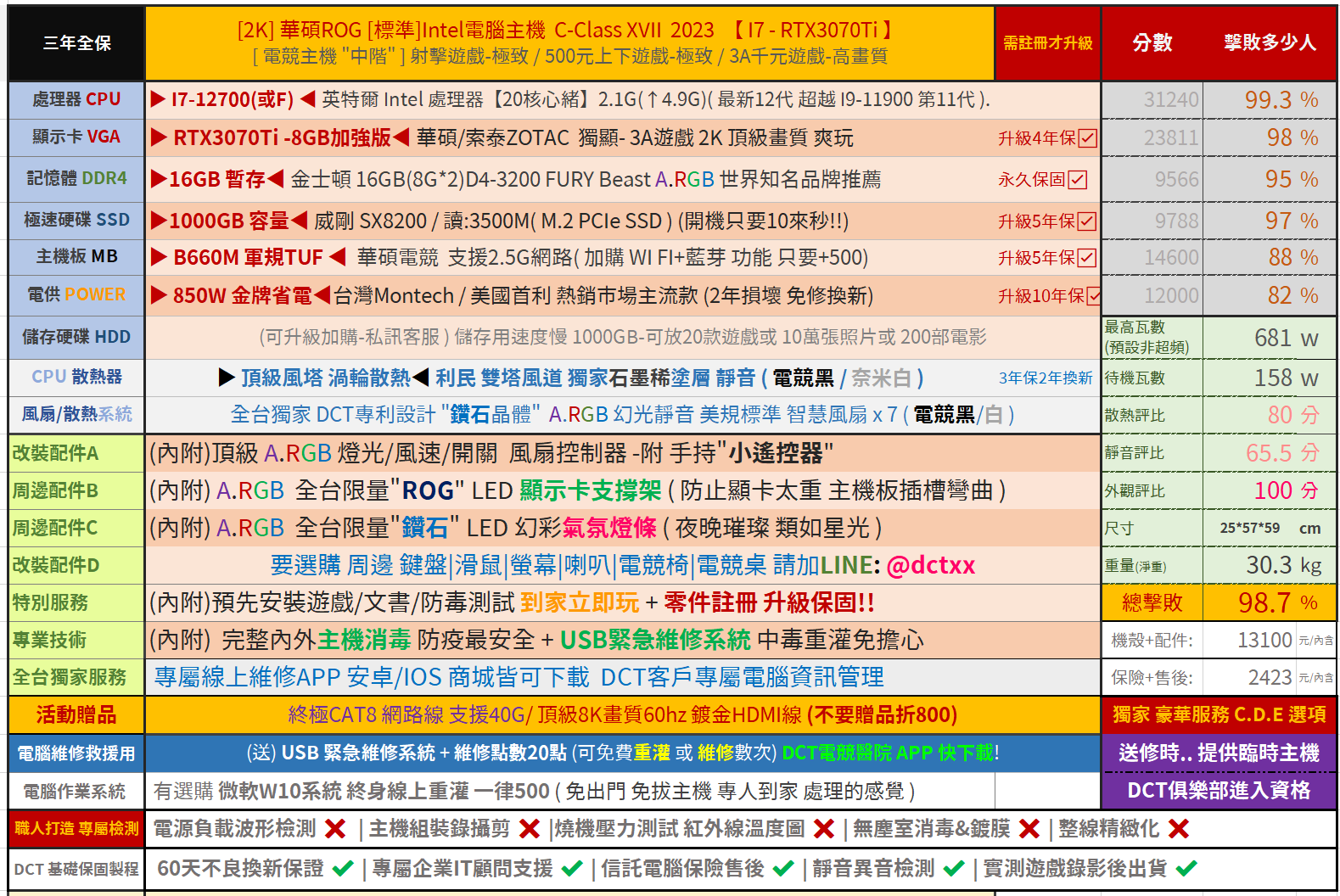Click the CPU 散熱器 row label

click(76, 377)
